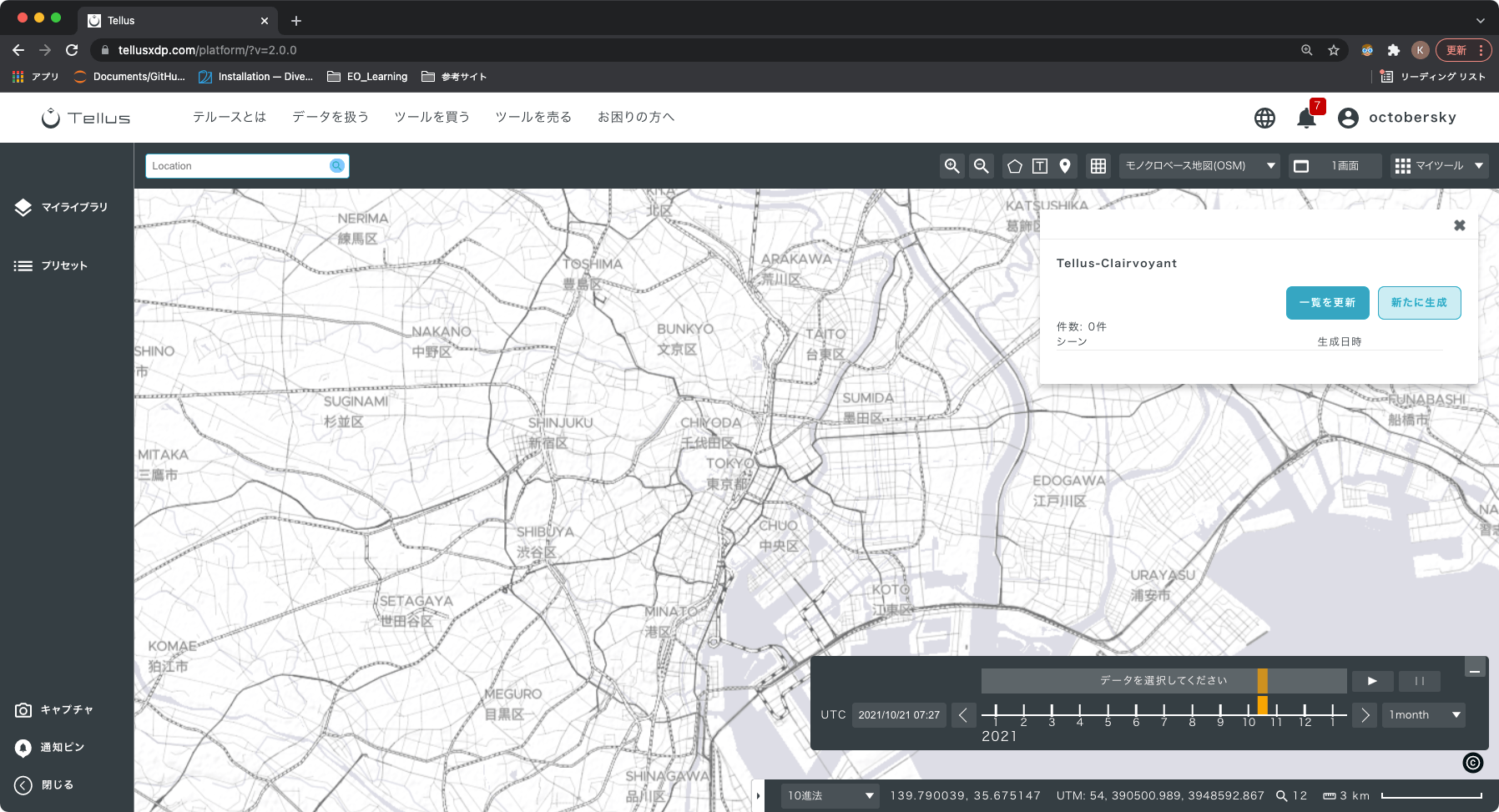The height and width of the screenshot is (812, 1499).
Task: Click the Tellus logo
Action: click(x=86, y=118)
